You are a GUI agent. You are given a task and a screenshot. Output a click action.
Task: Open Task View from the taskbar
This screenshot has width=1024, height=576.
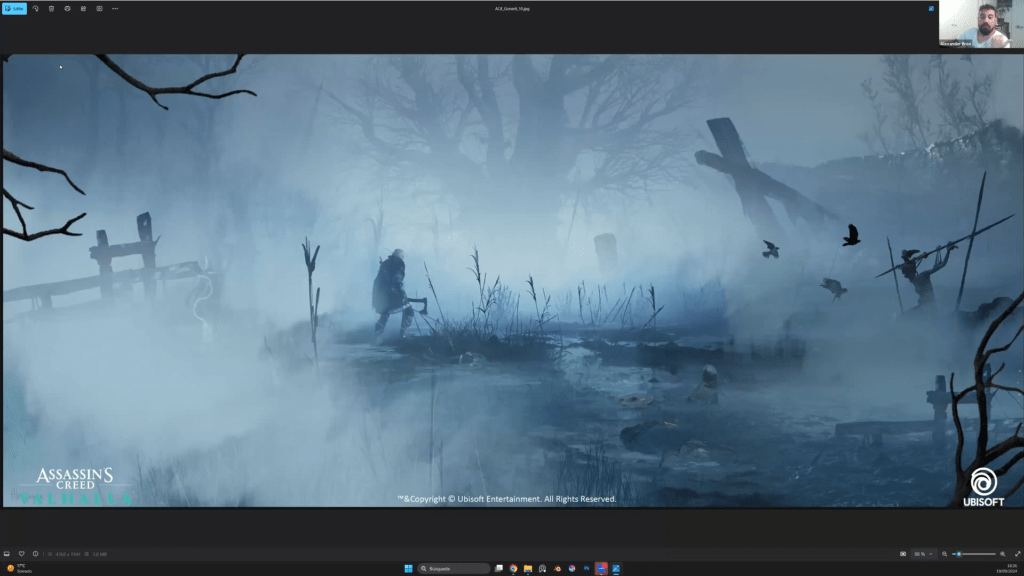click(499, 568)
